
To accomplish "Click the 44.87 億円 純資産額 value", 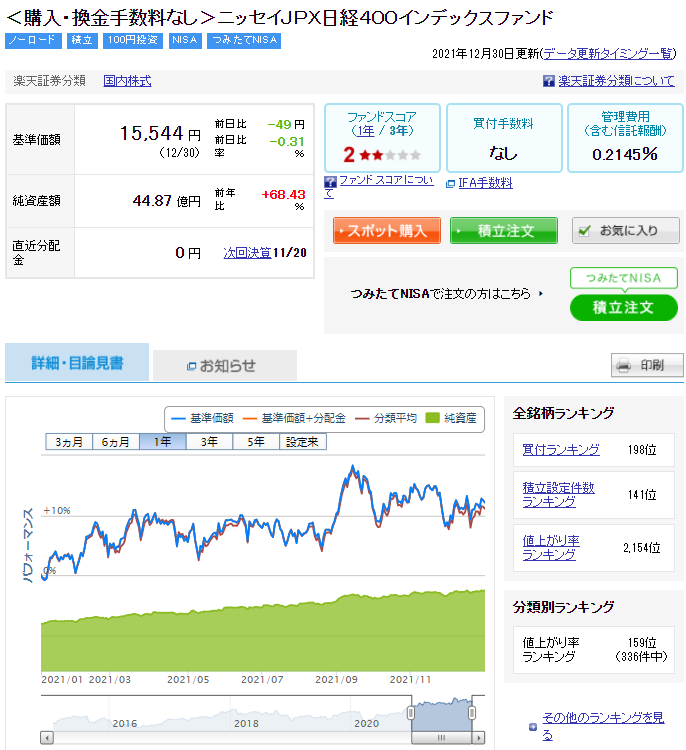I will coord(166,201).
